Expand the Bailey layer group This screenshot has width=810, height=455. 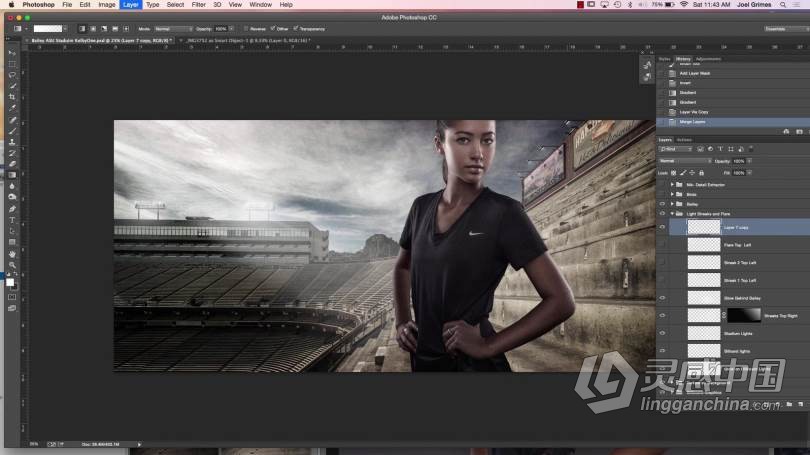[672, 204]
